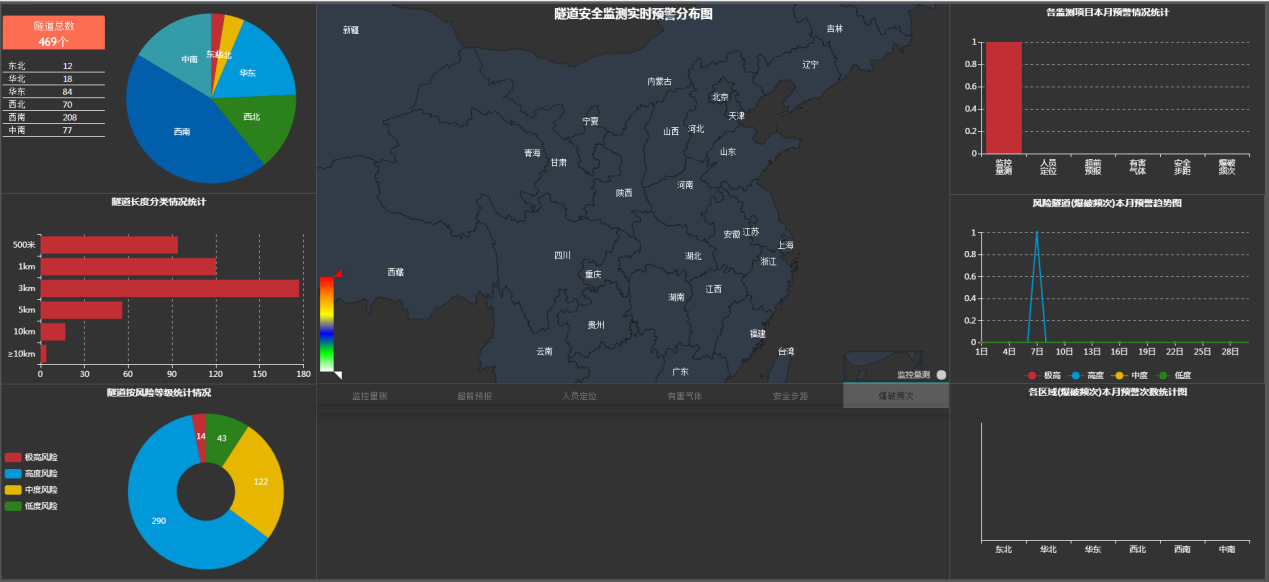Click the top handle of the color scale
This screenshot has width=1269, height=582.
point(338,273)
